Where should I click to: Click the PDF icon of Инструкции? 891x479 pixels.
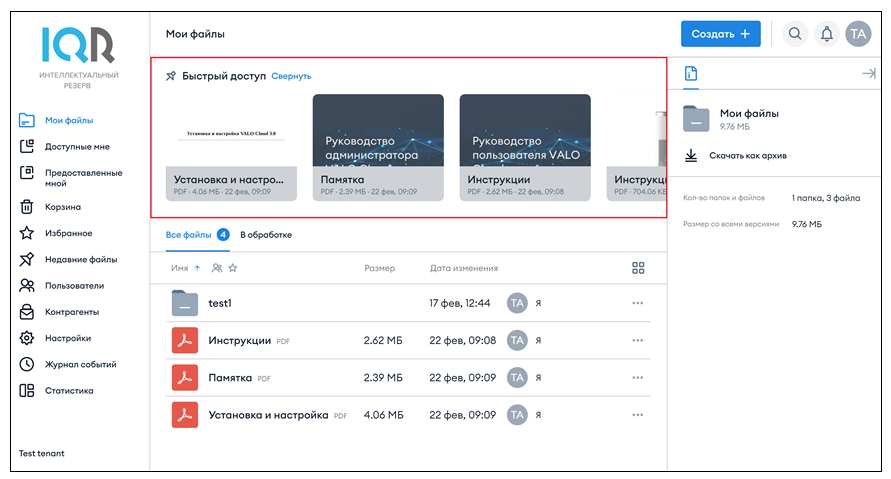(x=185, y=340)
